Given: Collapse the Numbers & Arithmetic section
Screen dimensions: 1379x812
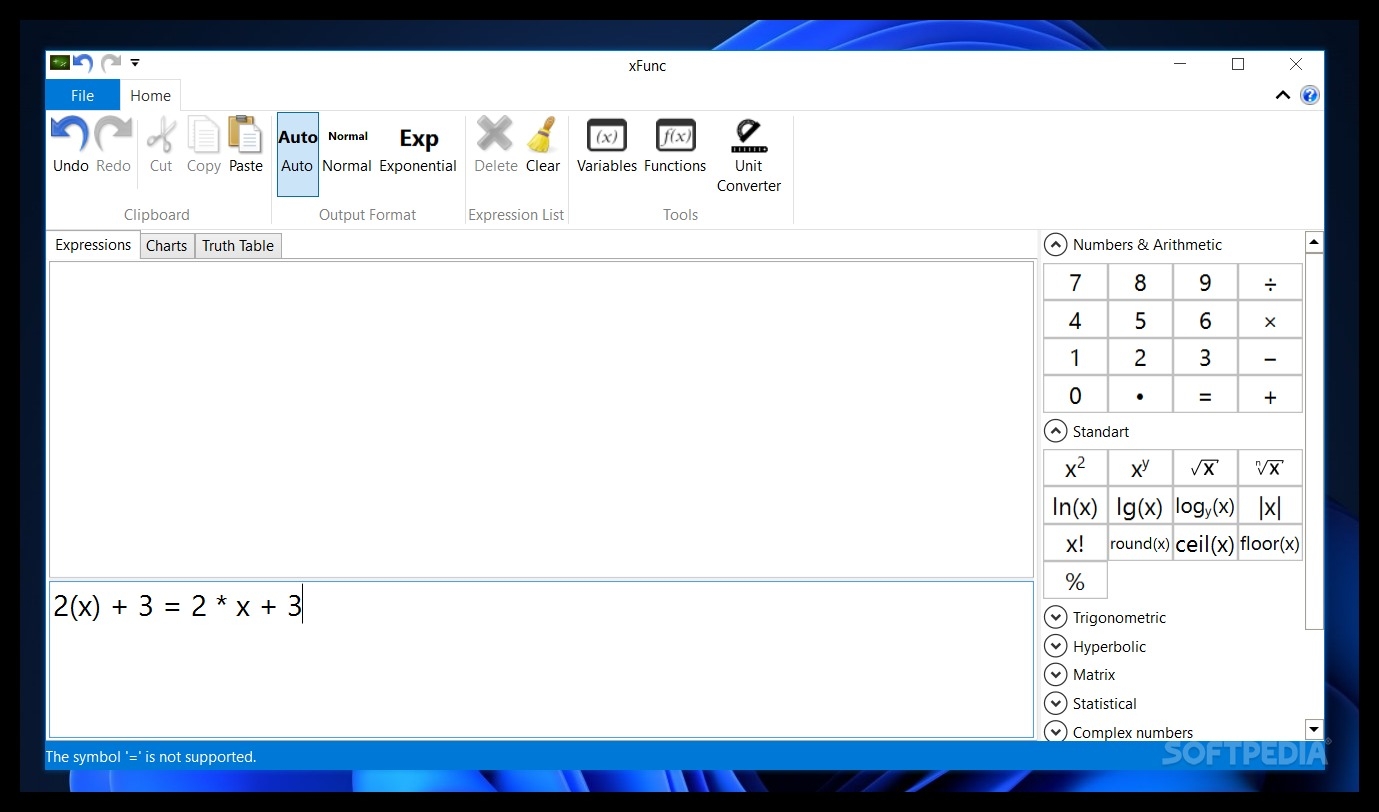Looking at the screenshot, I should point(1055,245).
